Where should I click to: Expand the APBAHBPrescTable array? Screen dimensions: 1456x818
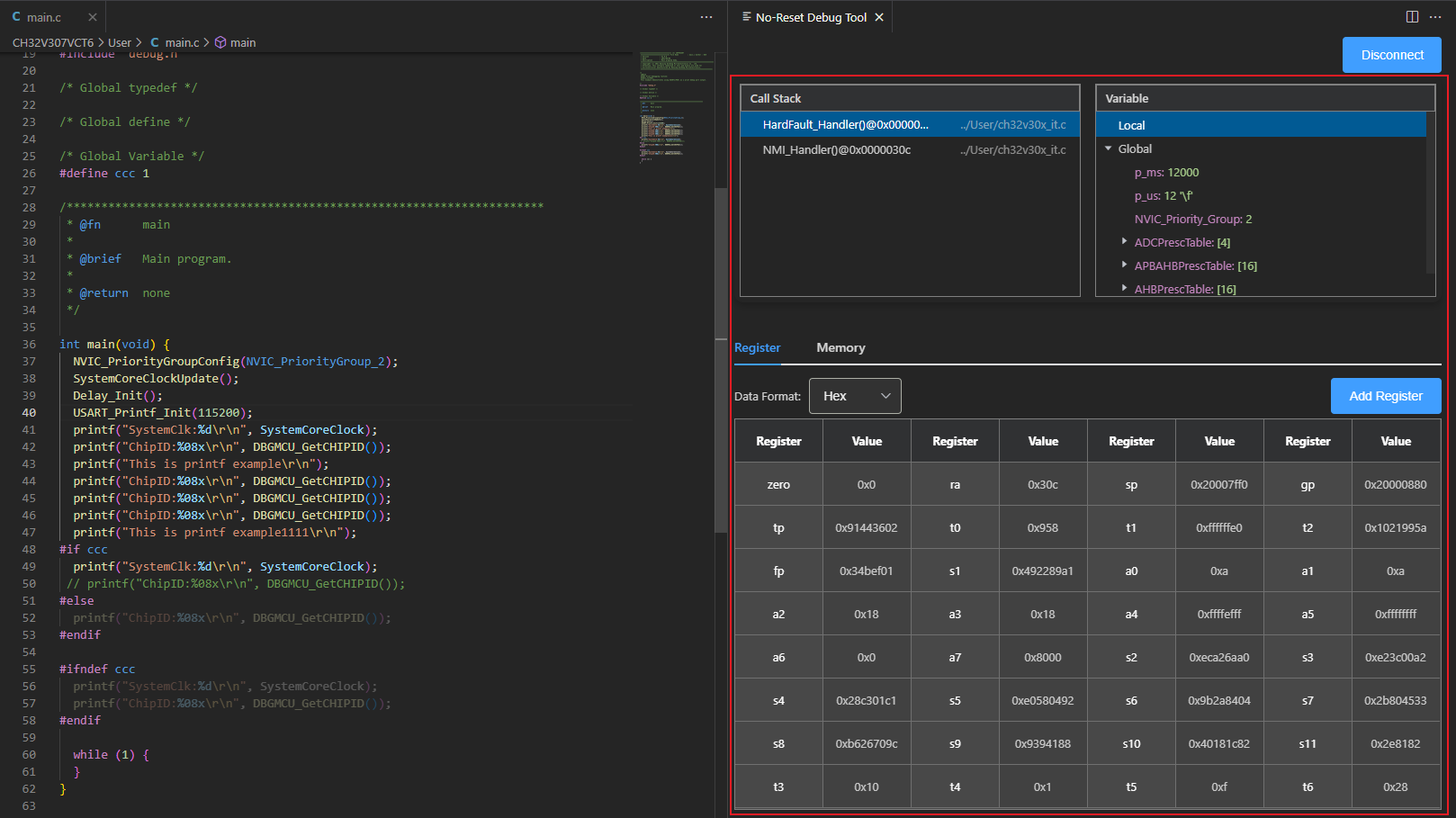coord(1124,265)
